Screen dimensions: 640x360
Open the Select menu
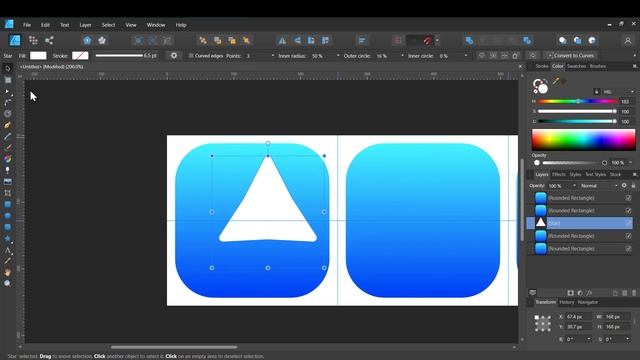tap(108, 25)
